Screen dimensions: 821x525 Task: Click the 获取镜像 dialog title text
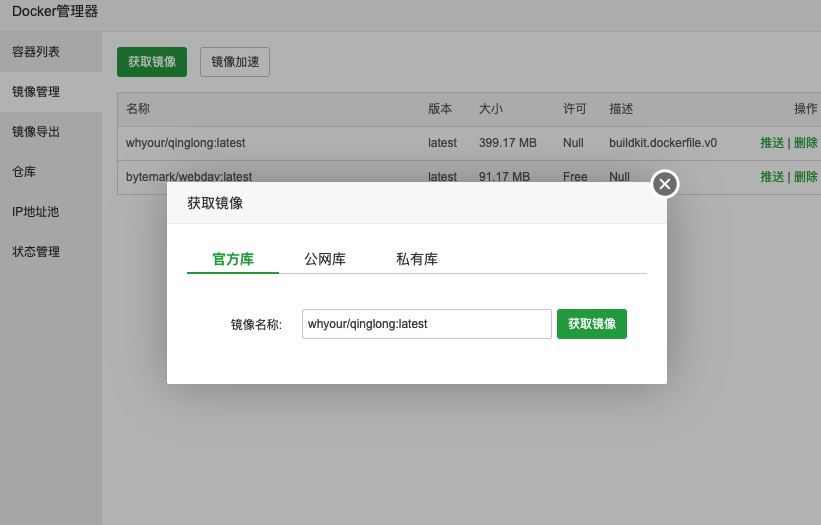[215, 203]
